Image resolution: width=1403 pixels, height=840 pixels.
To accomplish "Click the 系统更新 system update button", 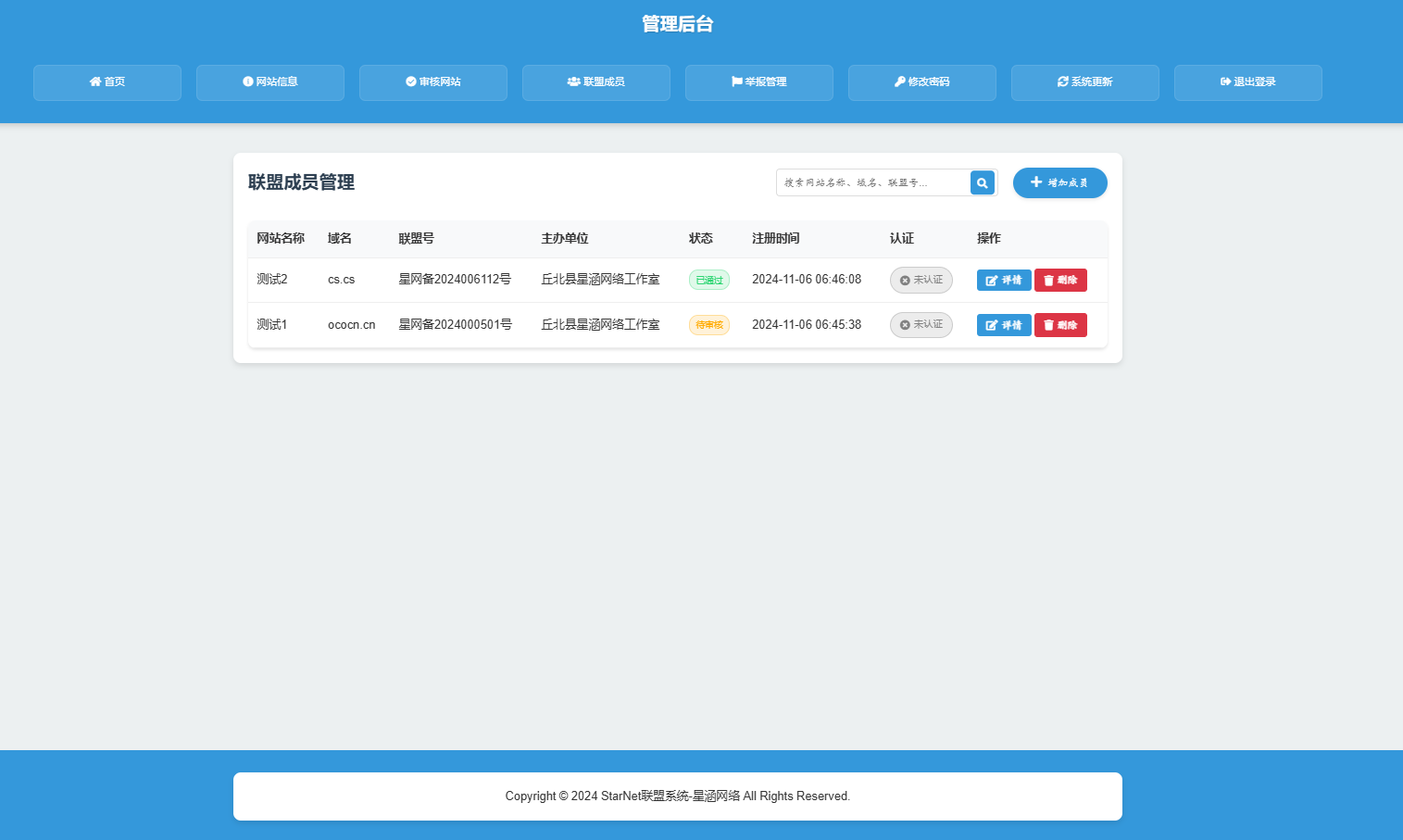I will [1085, 82].
